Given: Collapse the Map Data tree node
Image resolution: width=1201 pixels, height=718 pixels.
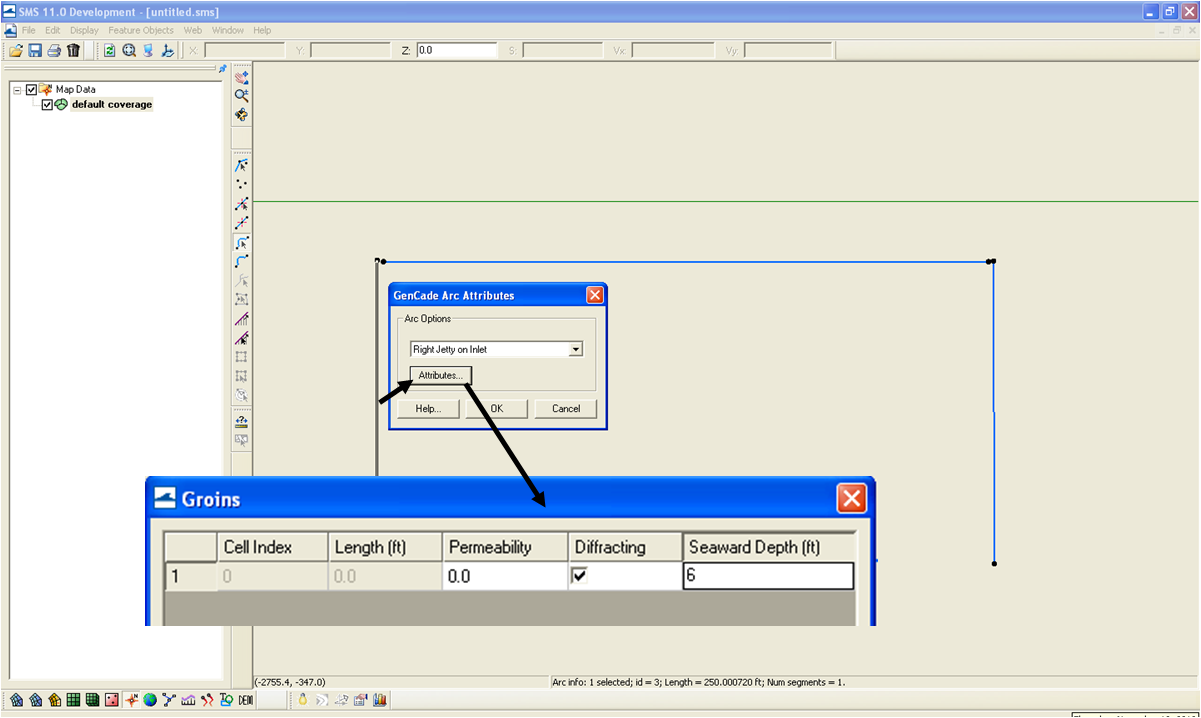Looking at the screenshot, I should pos(17,89).
